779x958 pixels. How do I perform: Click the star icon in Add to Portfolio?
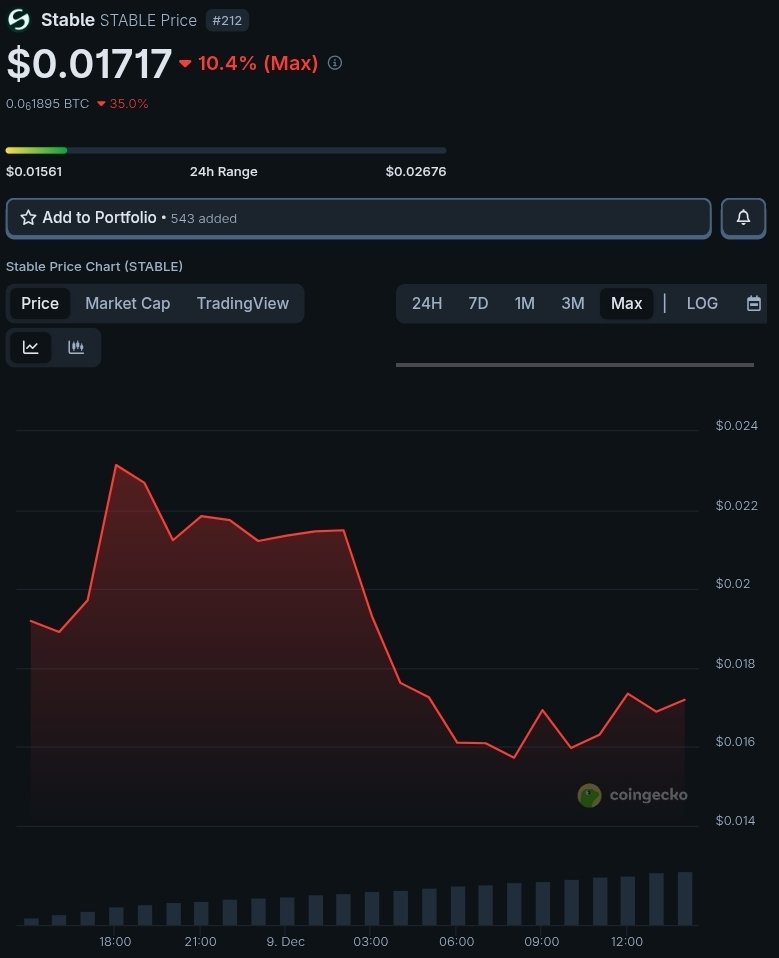(28, 218)
